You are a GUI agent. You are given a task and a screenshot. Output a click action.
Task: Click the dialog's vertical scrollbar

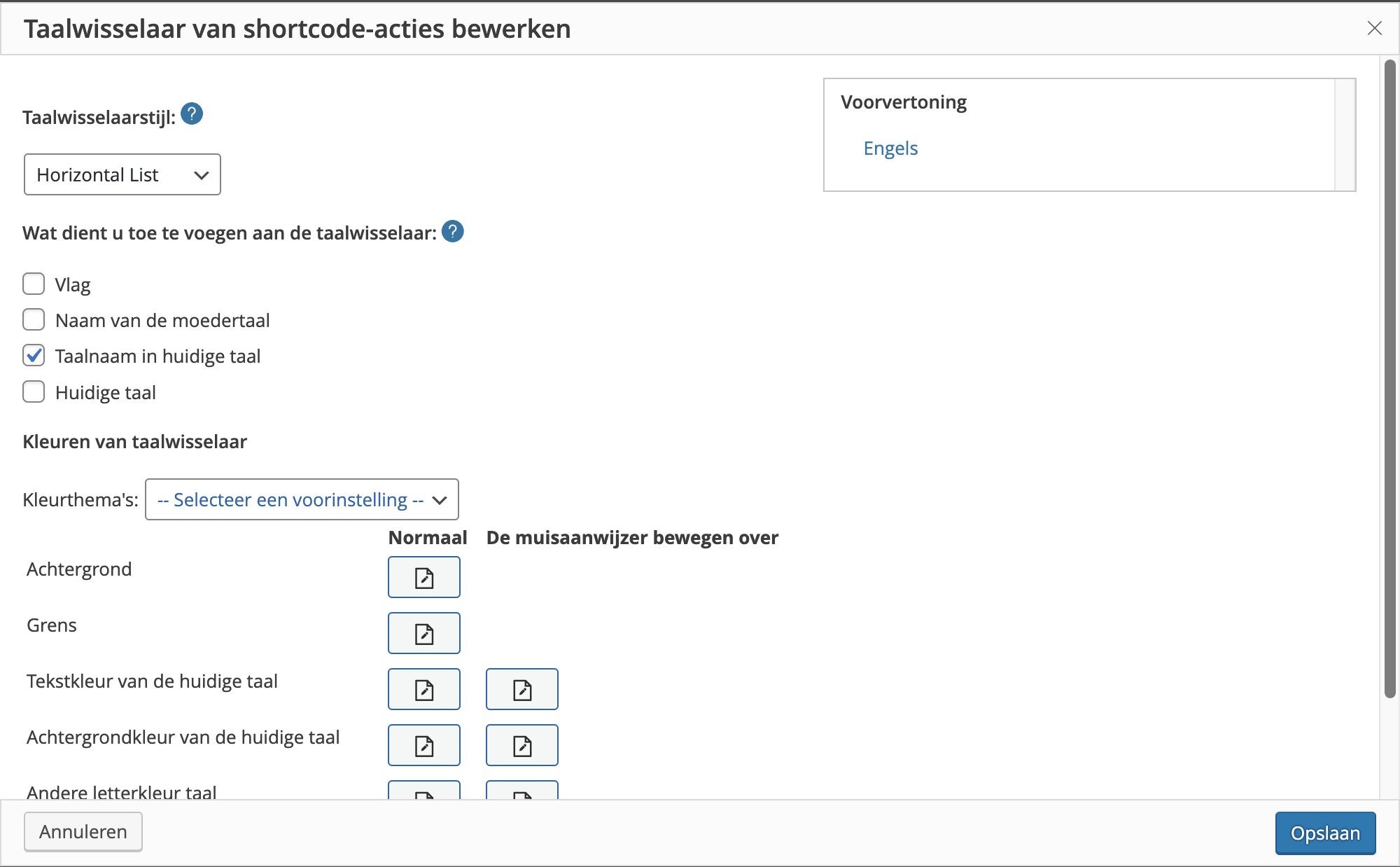tap(1389, 378)
